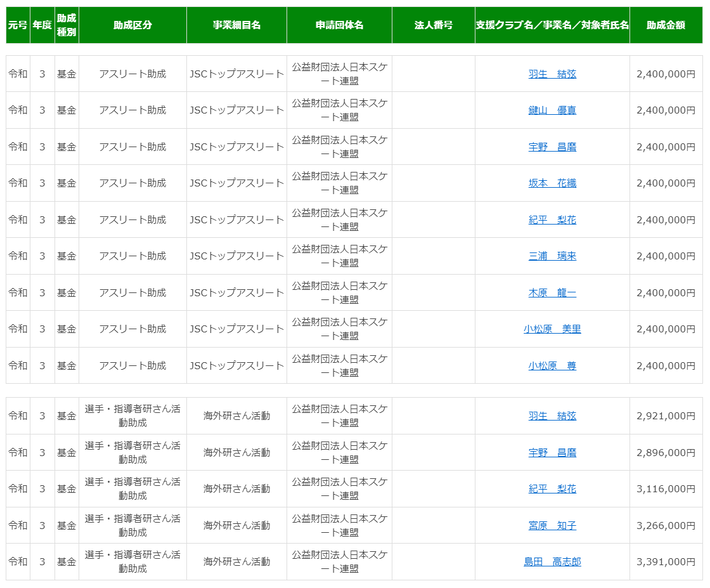Click the 元号 column header
Screen dimensions: 710x588
pyautogui.click(x=18, y=25)
